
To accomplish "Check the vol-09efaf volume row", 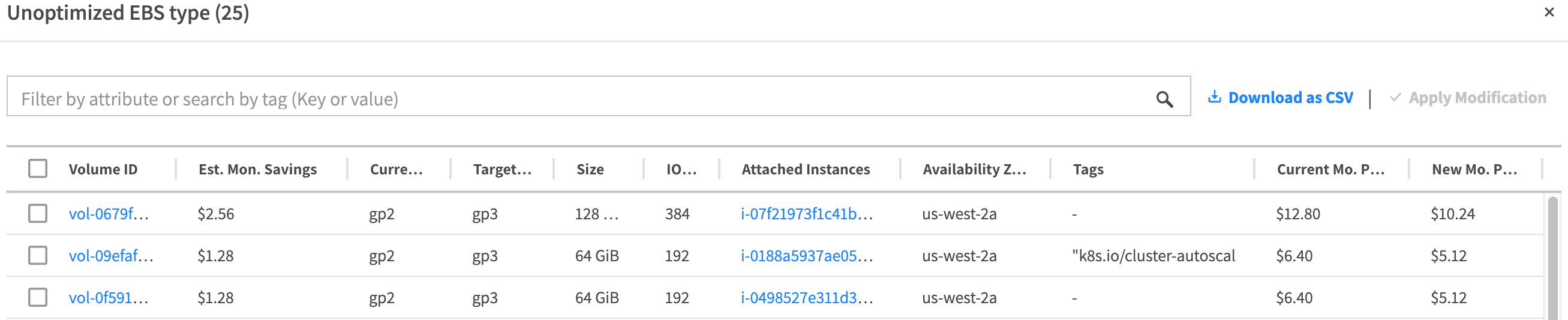I will click(38, 255).
